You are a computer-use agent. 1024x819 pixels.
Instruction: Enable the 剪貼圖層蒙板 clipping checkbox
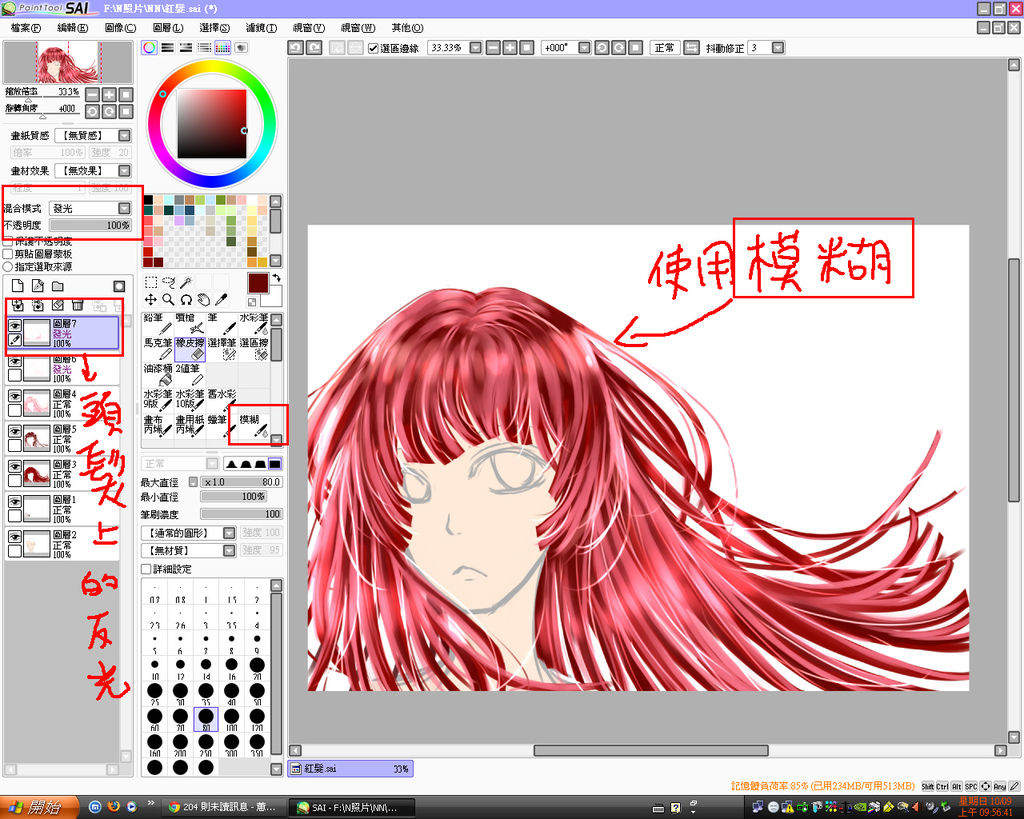[8, 254]
